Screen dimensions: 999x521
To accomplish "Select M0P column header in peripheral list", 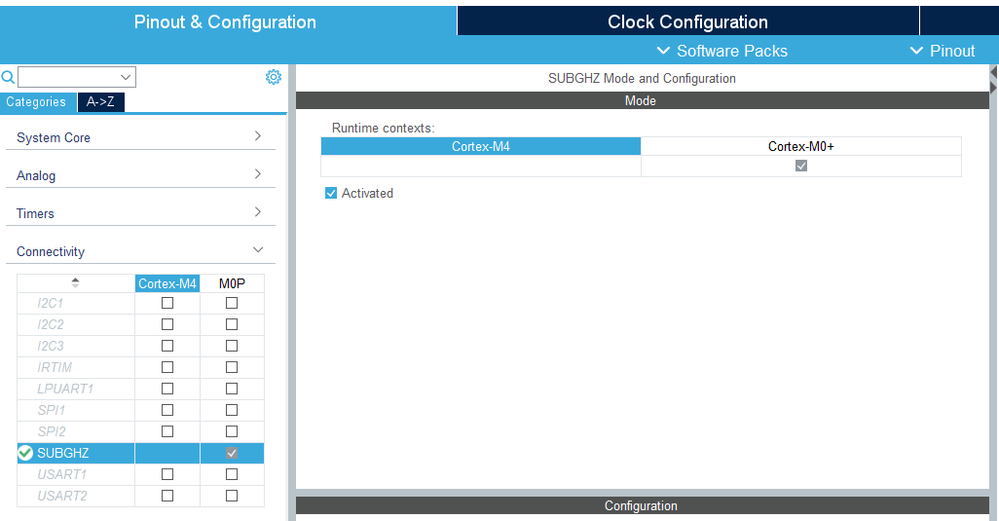I will coord(232,283).
